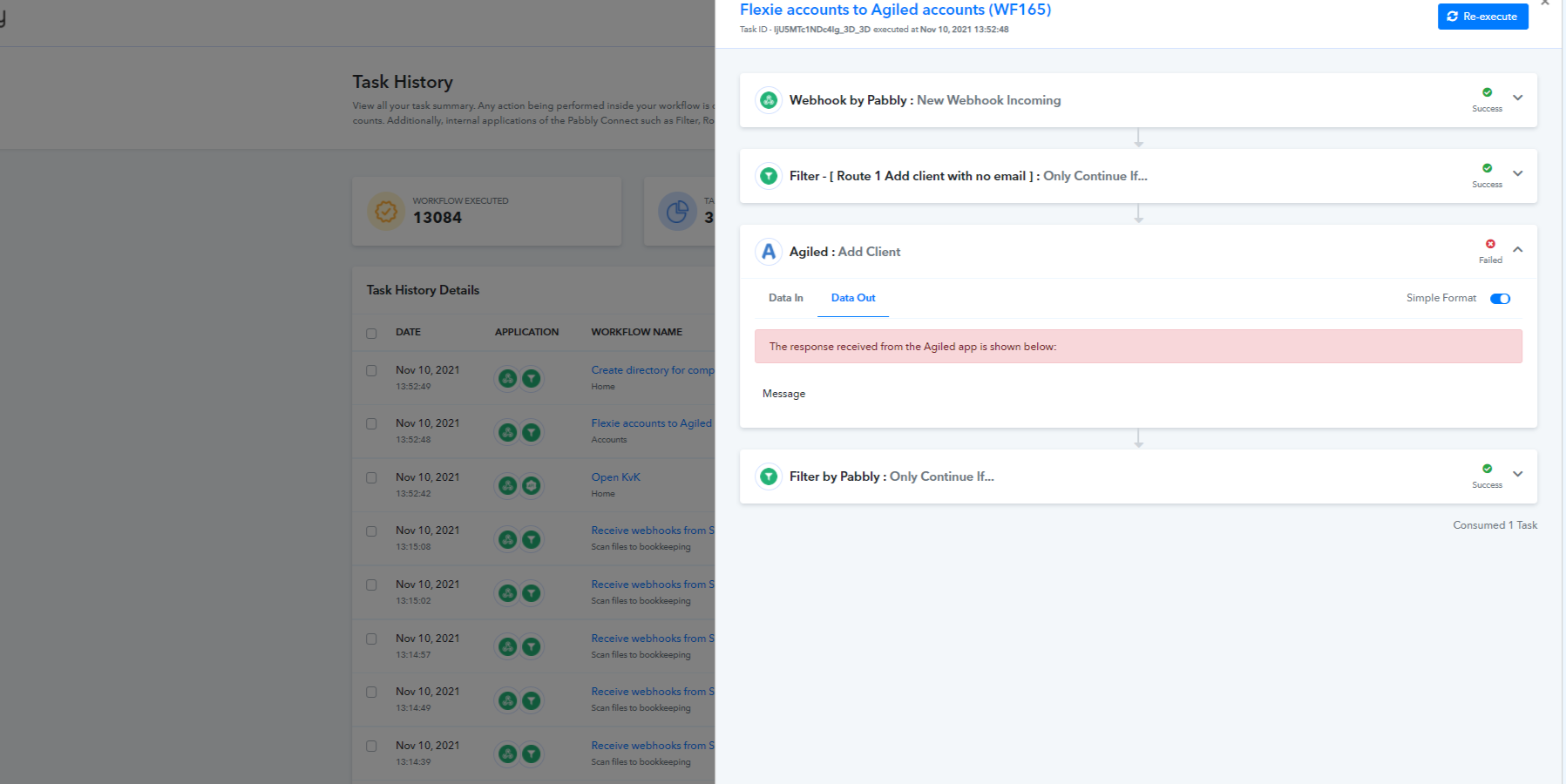The width and height of the screenshot is (1566, 784).
Task: Select checkbox for the 13:14:57 task row
Action: click(x=371, y=639)
